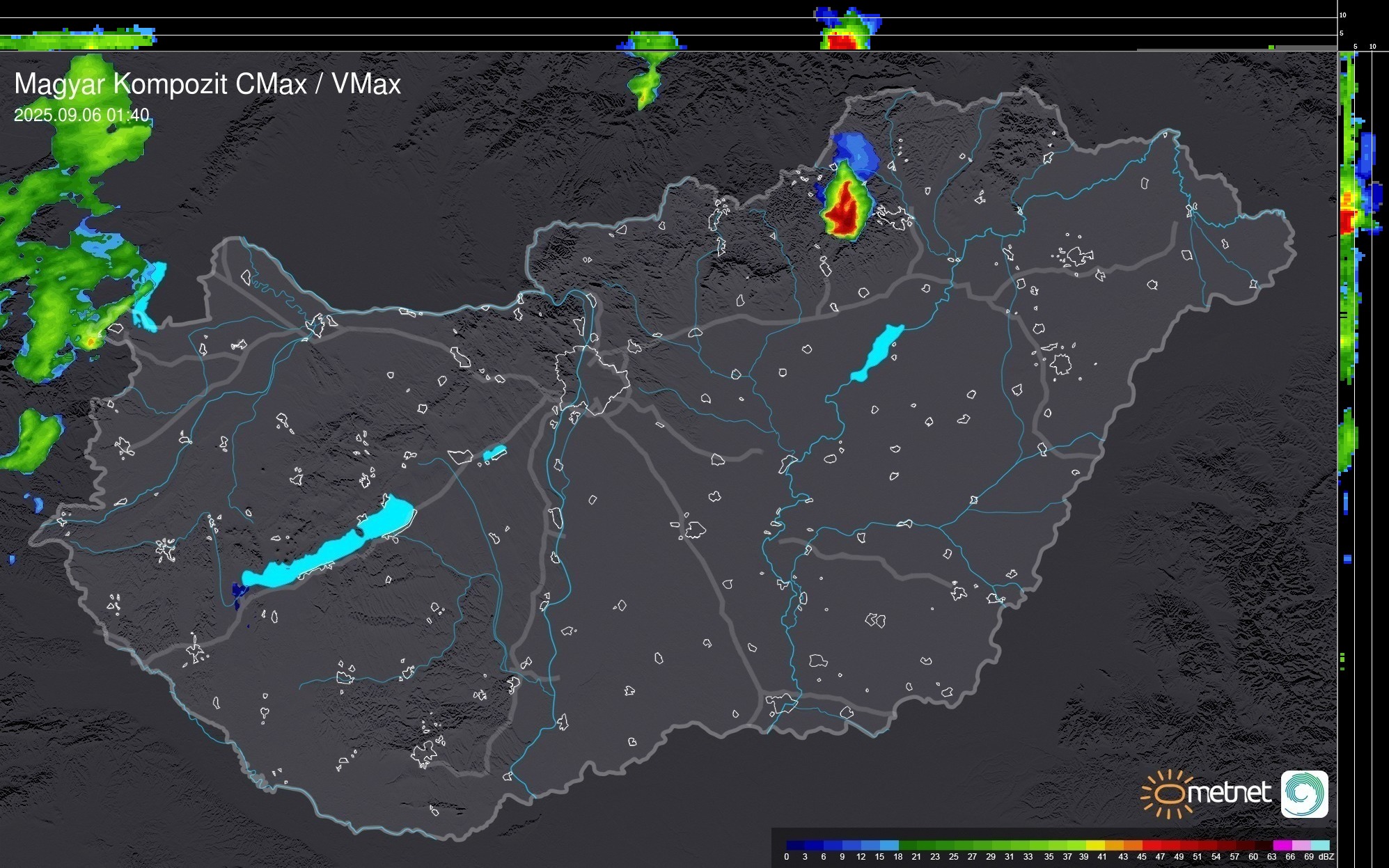This screenshot has width=1389, height=868.
Task: Click the green echo north of the border
Action: pyautogui.click(x=645, y=84)
